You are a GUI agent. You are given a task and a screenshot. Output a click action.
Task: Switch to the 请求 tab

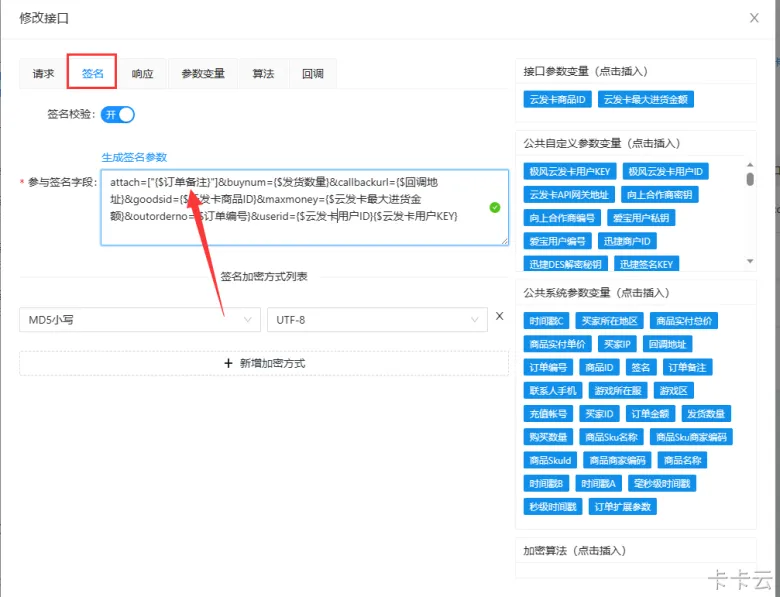tap(43, 74)
